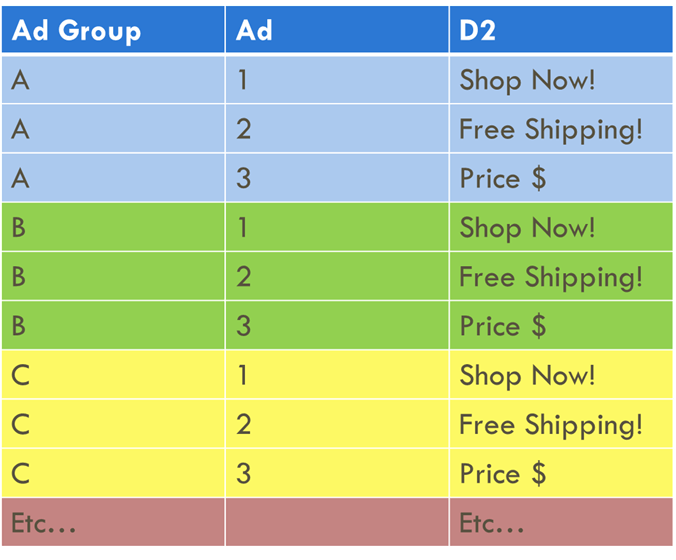Screen dimensions: 676x560
Task: Click Price $ in the green B rows
Action: pyautogui.click(x=502, y=326)
